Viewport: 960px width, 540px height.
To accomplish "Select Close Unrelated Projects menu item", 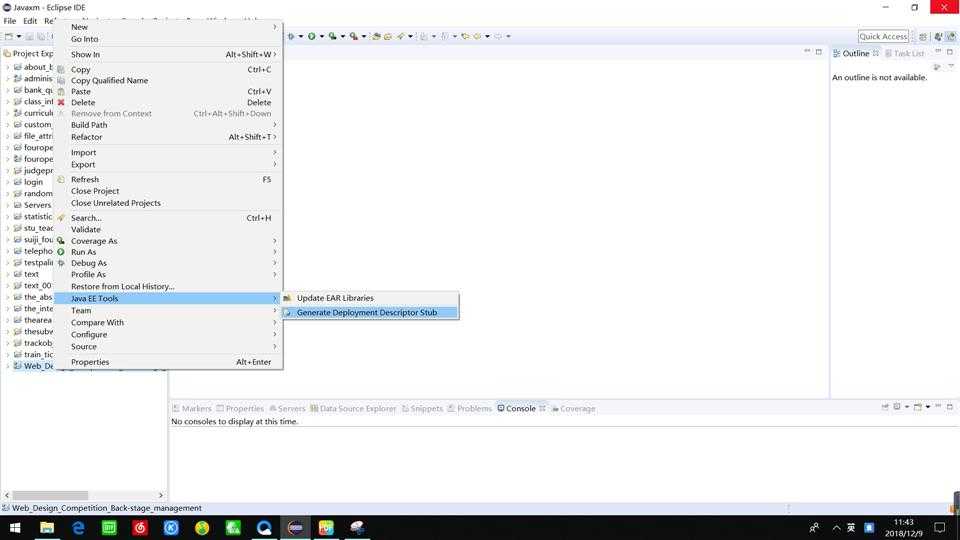I will coord(168,203).
